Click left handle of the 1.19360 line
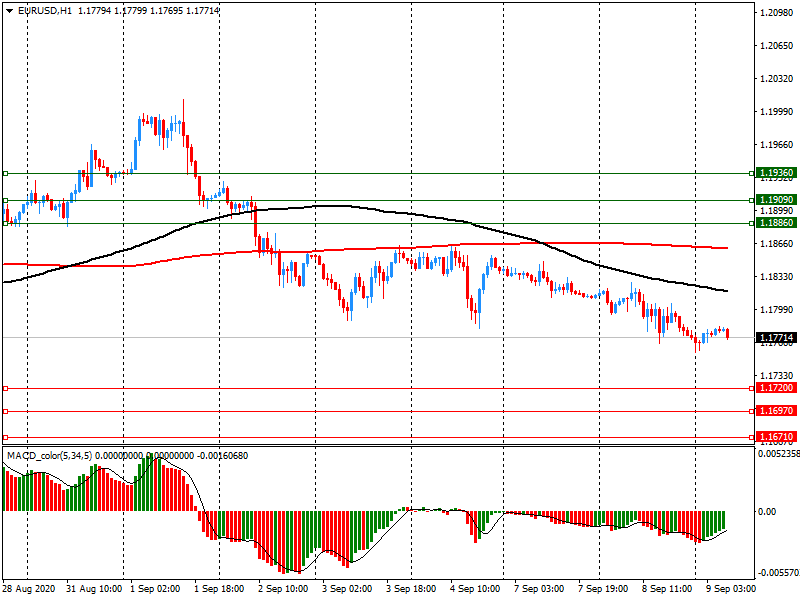800x600 pixels. pos(5,173)
